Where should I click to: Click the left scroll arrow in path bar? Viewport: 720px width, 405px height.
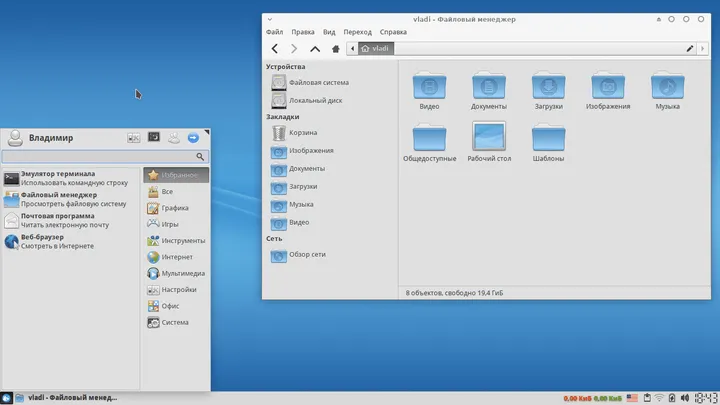coord(352,48)
